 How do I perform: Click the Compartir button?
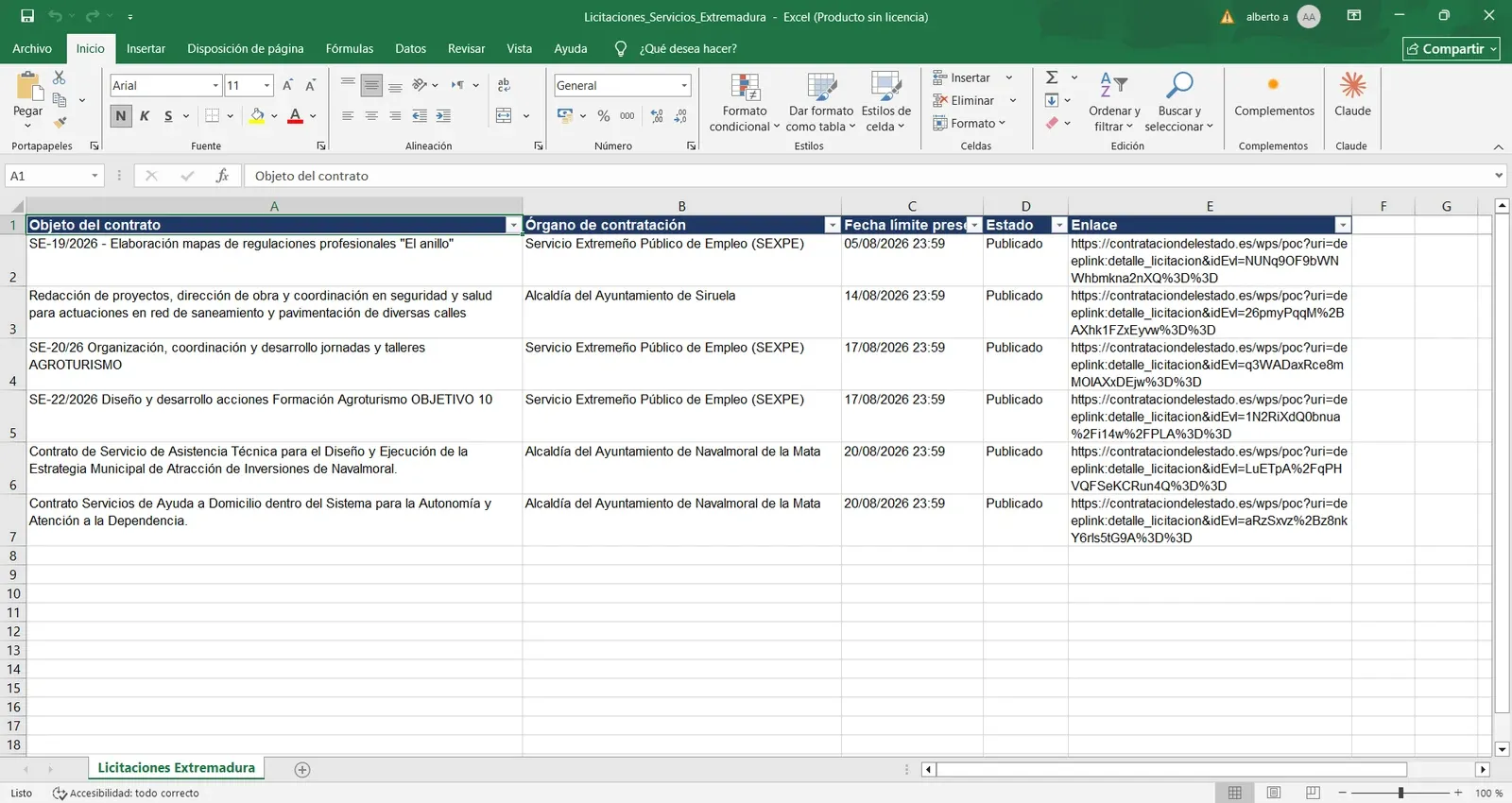(1451, 48)
